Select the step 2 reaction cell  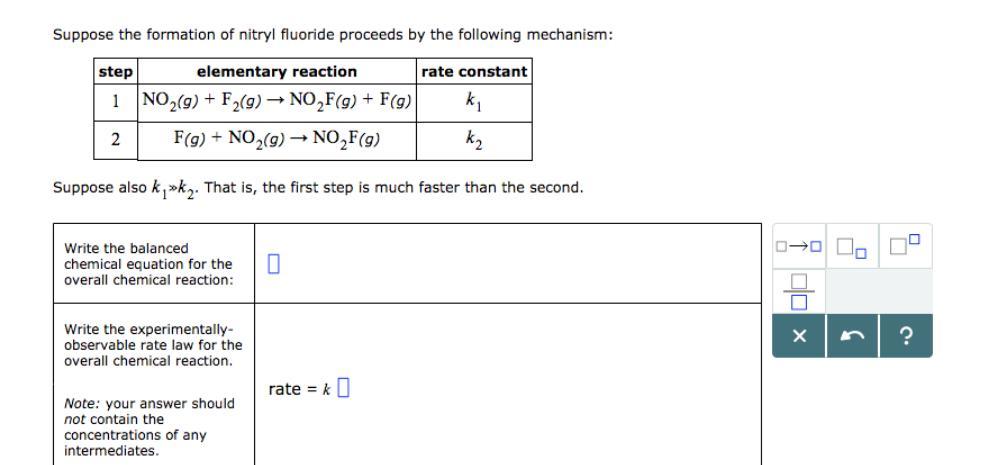tap(277, 140)
